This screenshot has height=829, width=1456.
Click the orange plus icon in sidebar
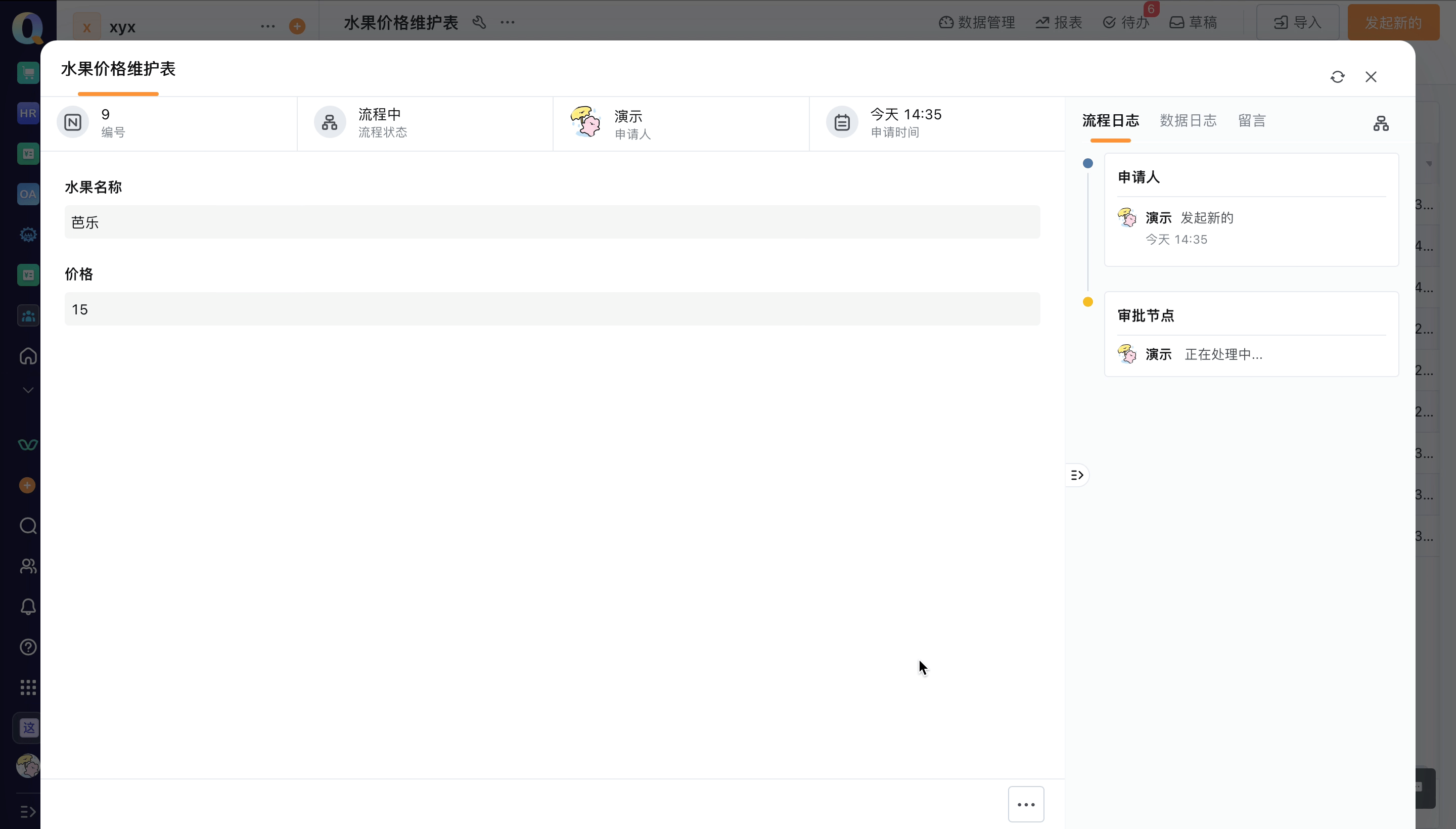27,485
